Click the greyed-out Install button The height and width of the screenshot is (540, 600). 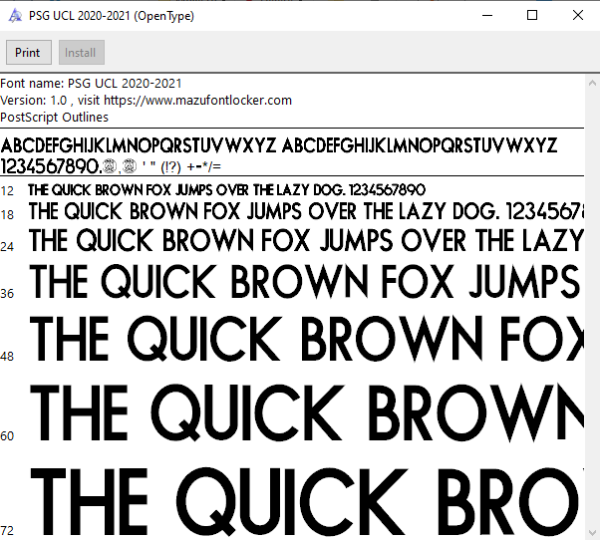click(82, 52)
